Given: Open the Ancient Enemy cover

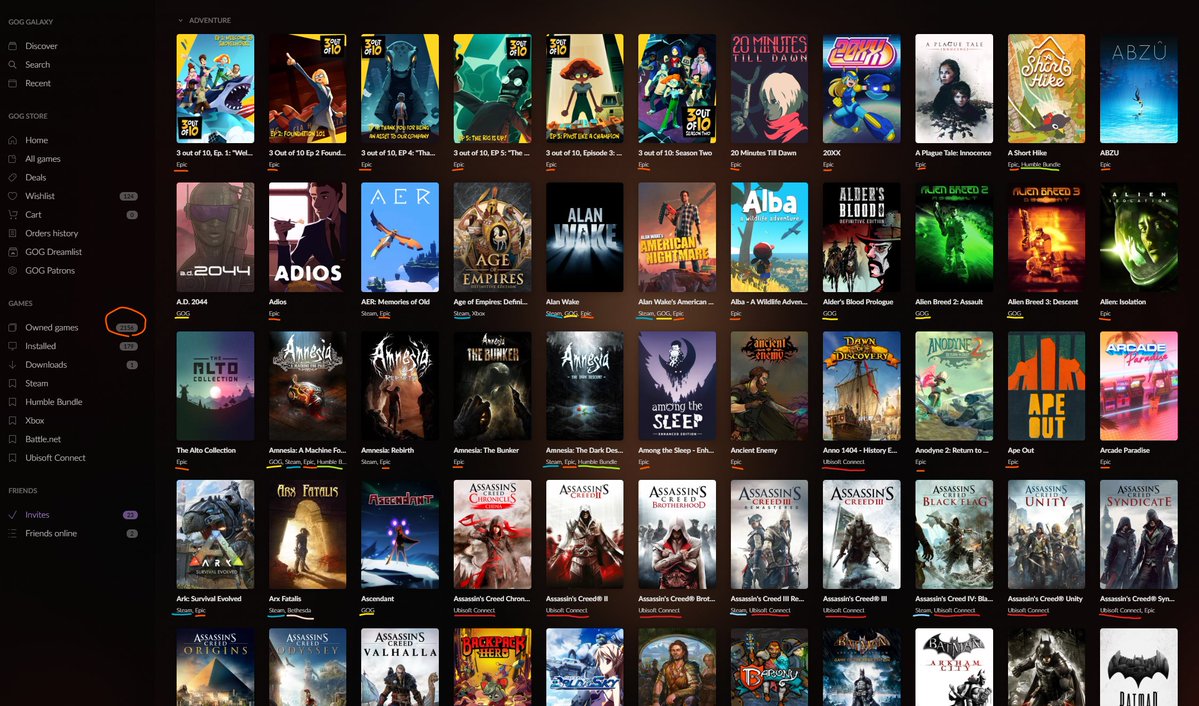Looking at the screenshot, I should [x=769, y=386].
